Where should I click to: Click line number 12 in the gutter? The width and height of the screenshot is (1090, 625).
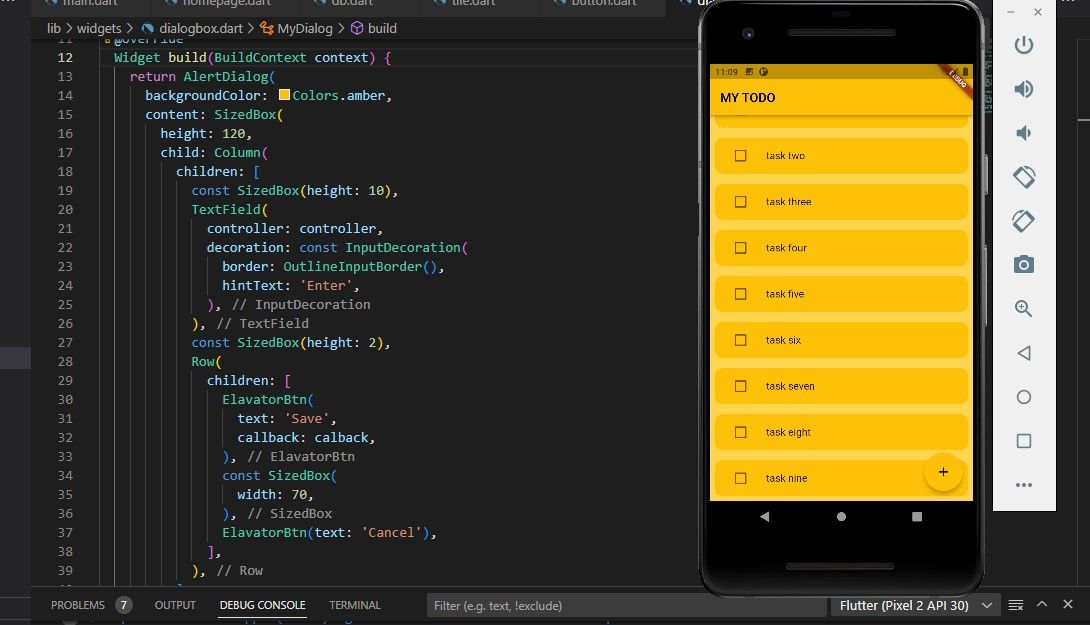point(65,58)
